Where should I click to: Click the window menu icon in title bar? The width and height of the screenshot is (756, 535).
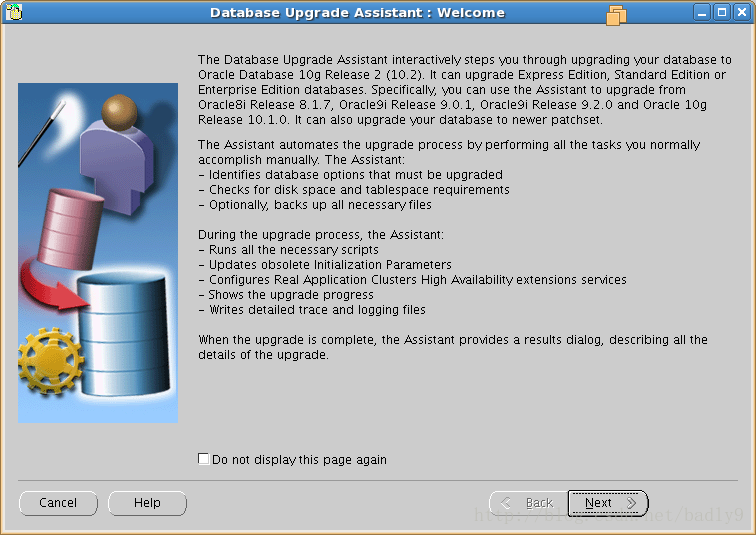pyautogui.click(x=14, y=12)
